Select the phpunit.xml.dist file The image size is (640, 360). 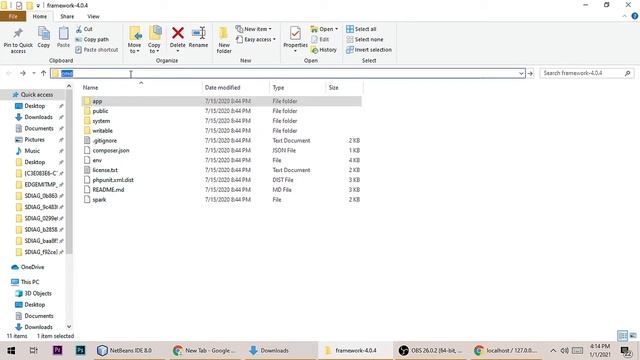click(221, 180)
